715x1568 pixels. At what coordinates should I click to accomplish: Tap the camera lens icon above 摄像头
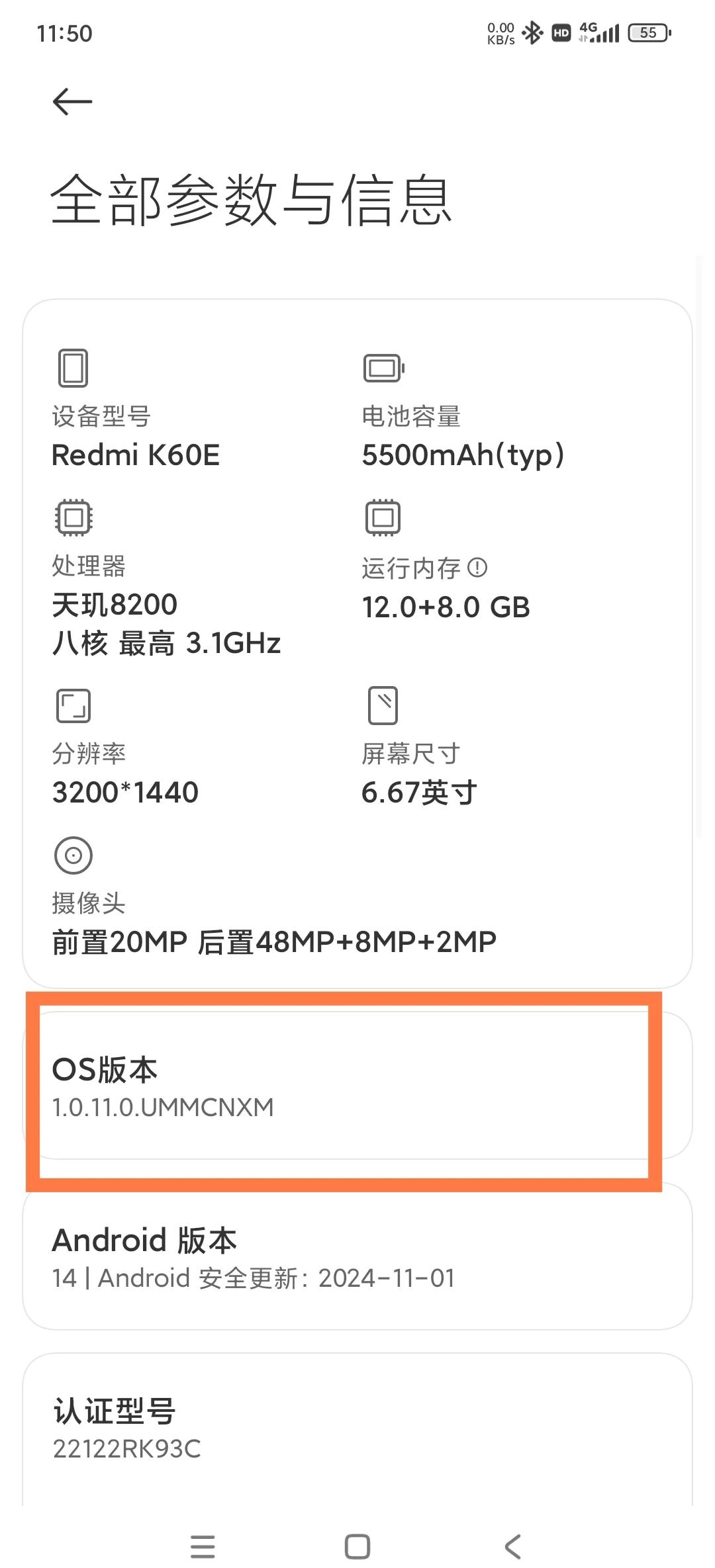(x=73, y=855)
